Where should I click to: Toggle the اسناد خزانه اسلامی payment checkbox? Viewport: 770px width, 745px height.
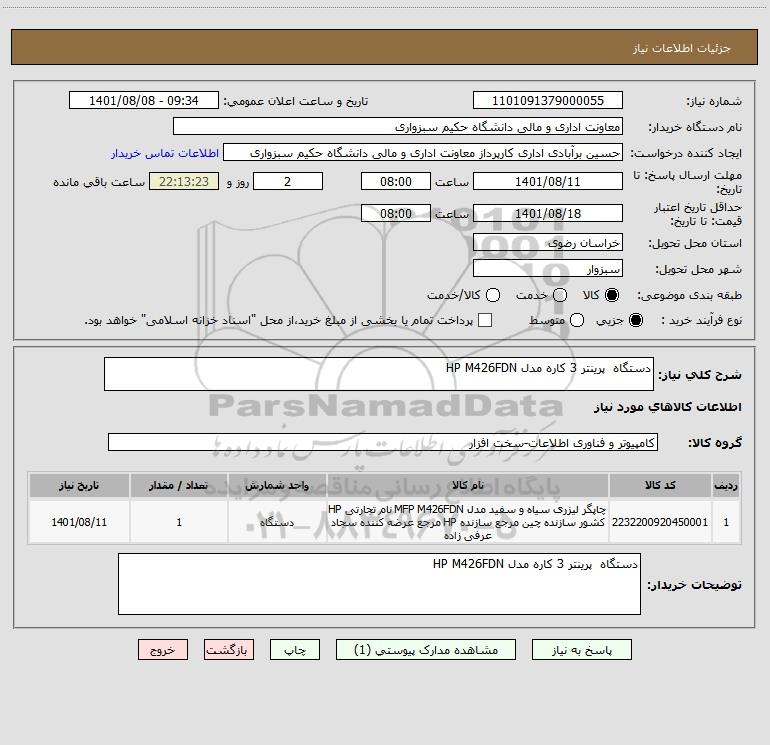pyautogui.click(x=485, y=320)
